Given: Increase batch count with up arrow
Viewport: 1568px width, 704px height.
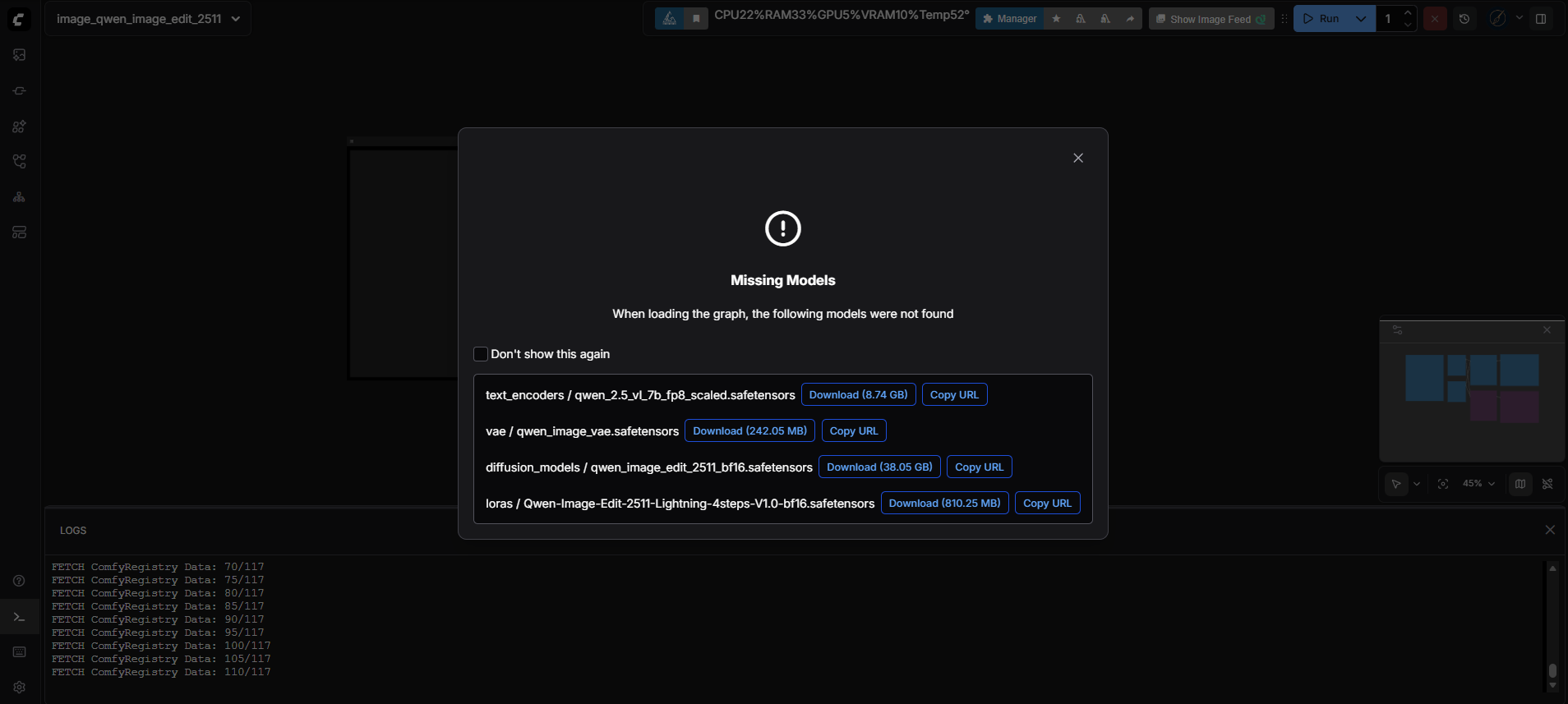Looking at the screenshot, I should (x=1408, y=12).
